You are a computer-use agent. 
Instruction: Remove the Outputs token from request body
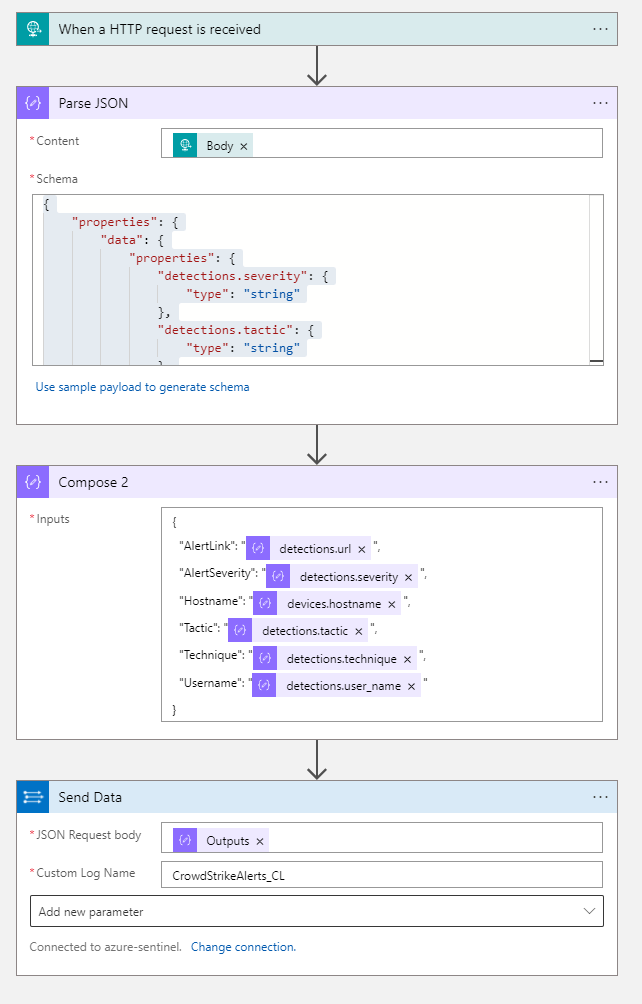pyautogui.click(x=260, y=841)
